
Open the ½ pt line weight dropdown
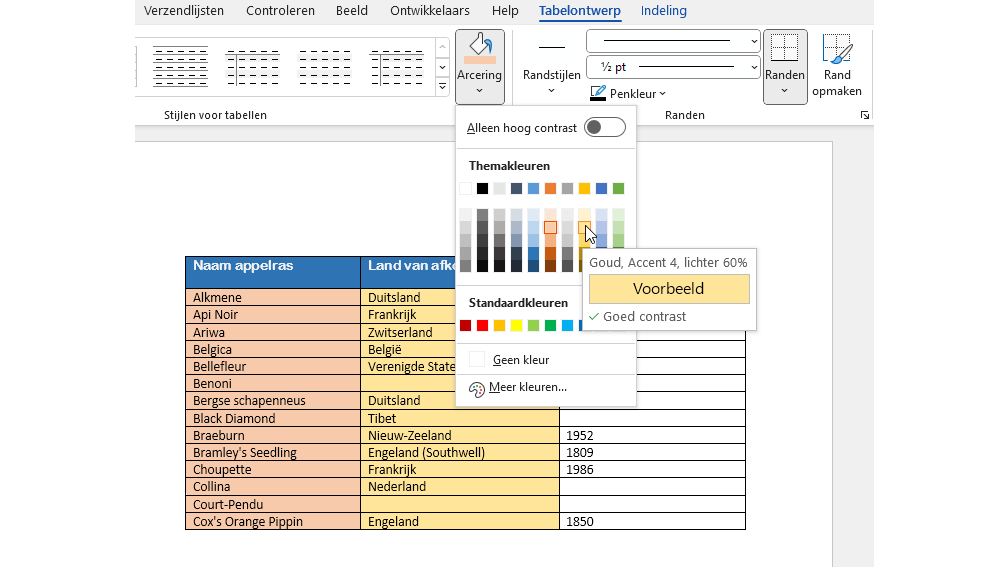(x=673, y=67)
